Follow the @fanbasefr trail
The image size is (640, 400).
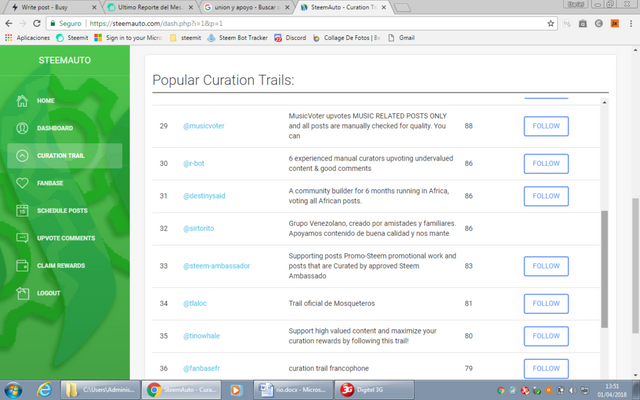pyautogui.click(x=546, y=369)
